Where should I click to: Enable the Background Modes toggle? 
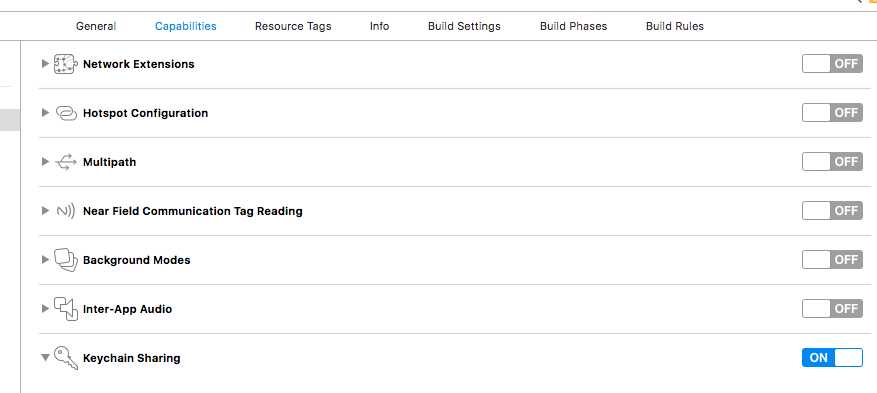pyautogui.click(x=832, y=259)
